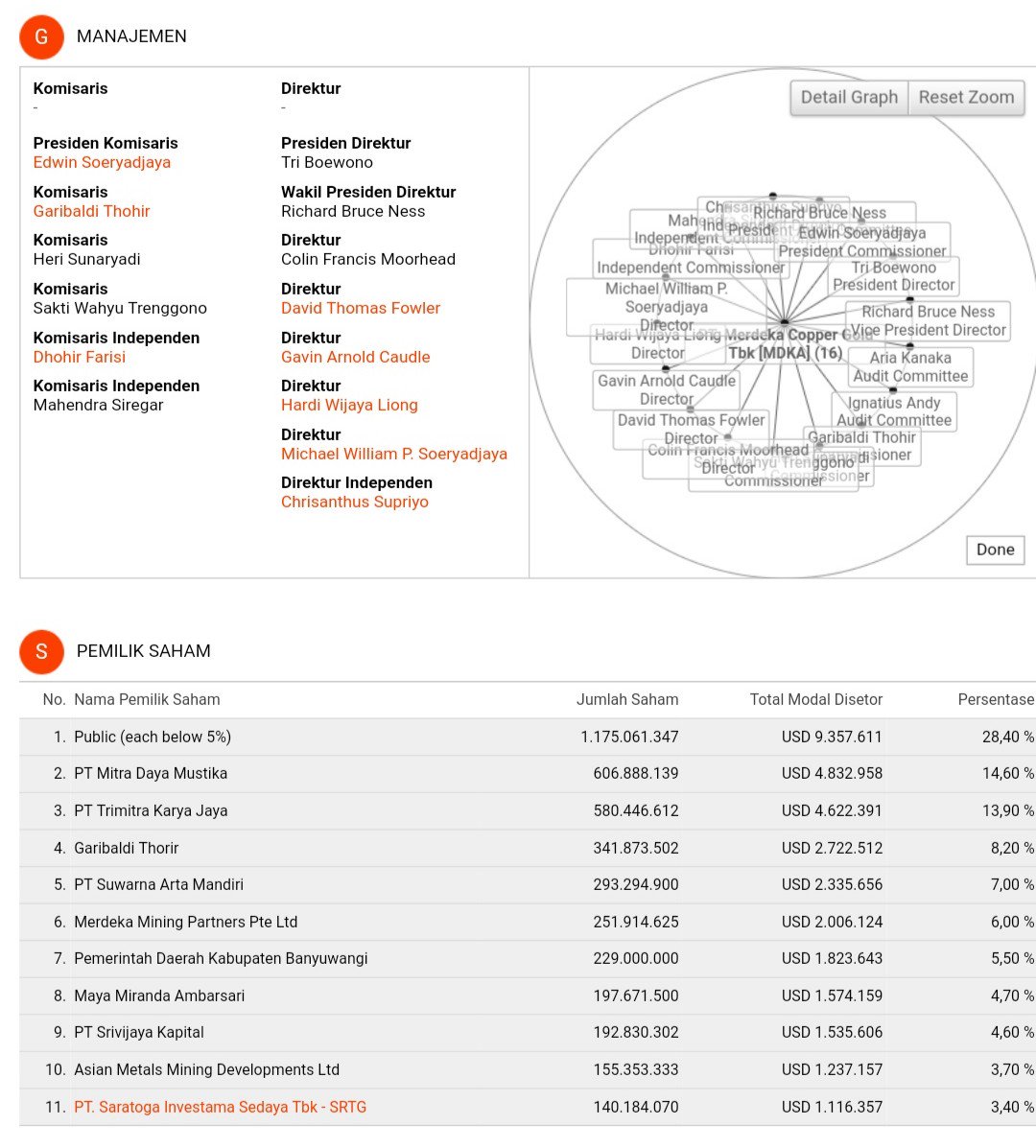Click Tri Boewono under Presiden Direktur
Image resolution: width=1036 pixels, height=1148 pixels.
point(327,162)
